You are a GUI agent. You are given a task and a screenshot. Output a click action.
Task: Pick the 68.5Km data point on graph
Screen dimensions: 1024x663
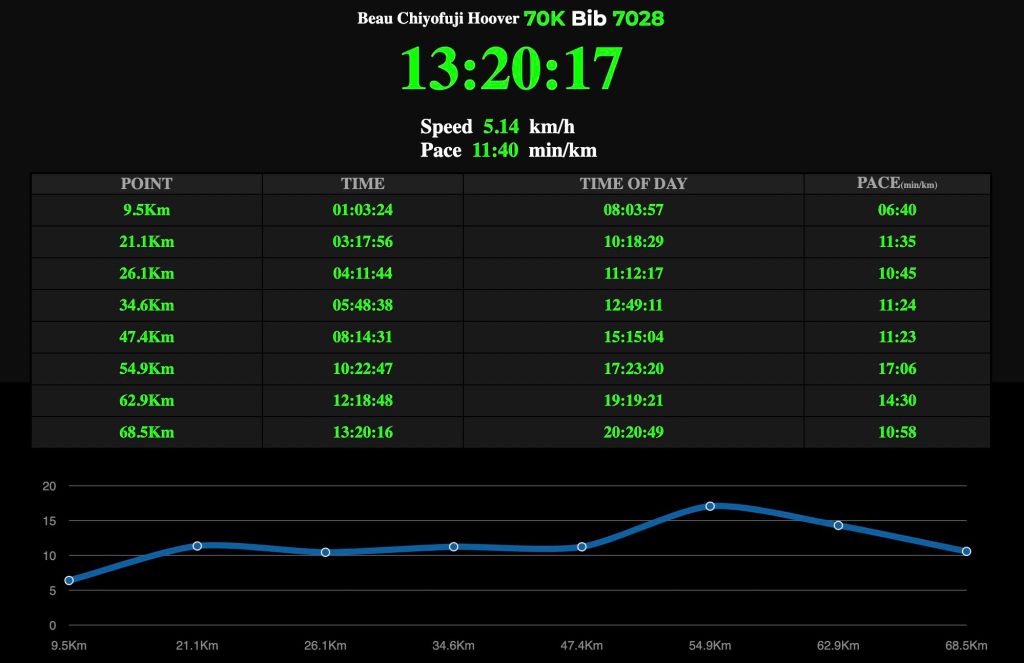pos(966,551)
